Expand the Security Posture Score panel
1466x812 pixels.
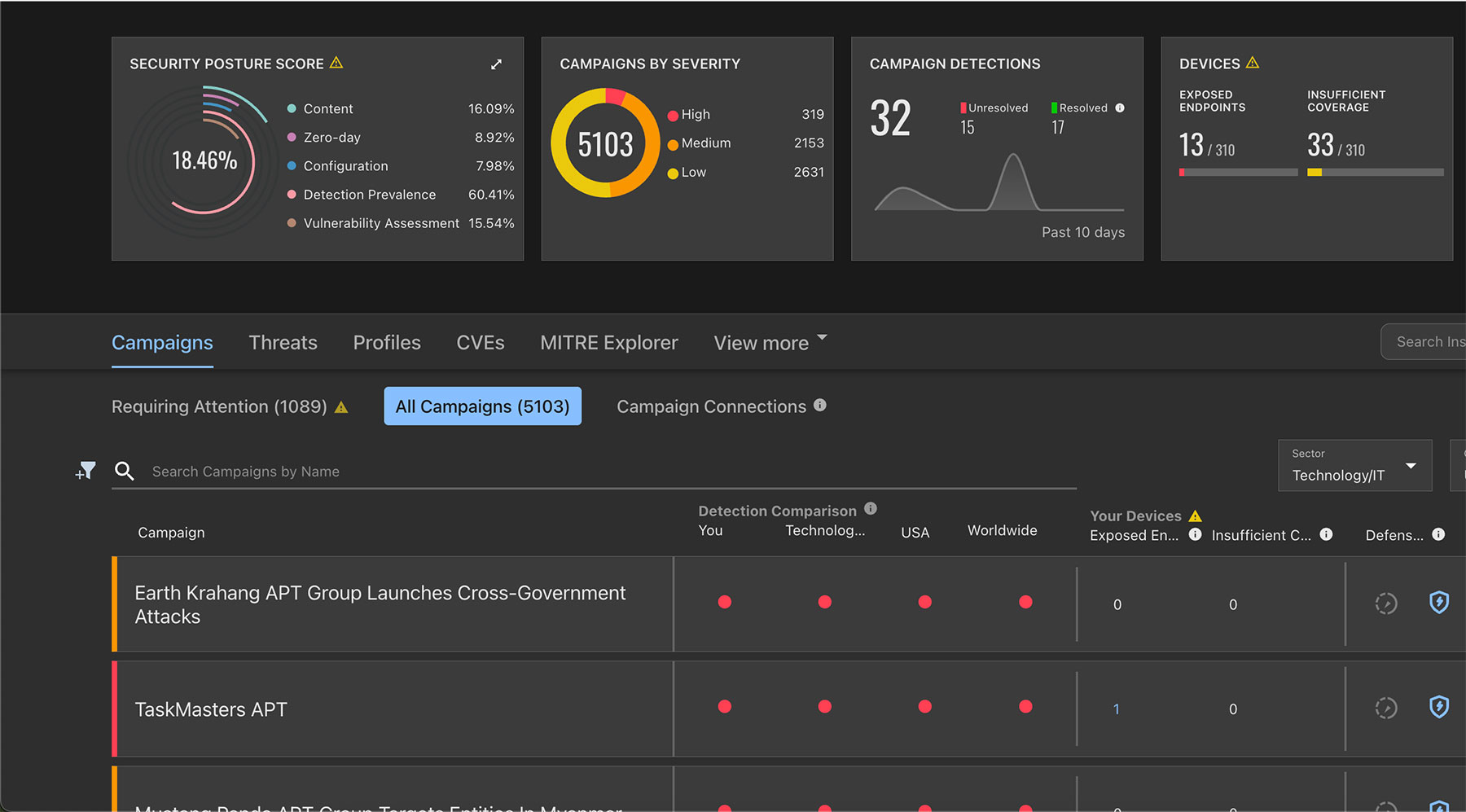[496, 64]
